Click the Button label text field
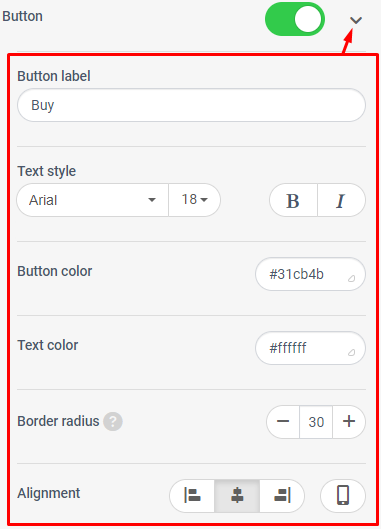381x529 pixels. (191, 105)
